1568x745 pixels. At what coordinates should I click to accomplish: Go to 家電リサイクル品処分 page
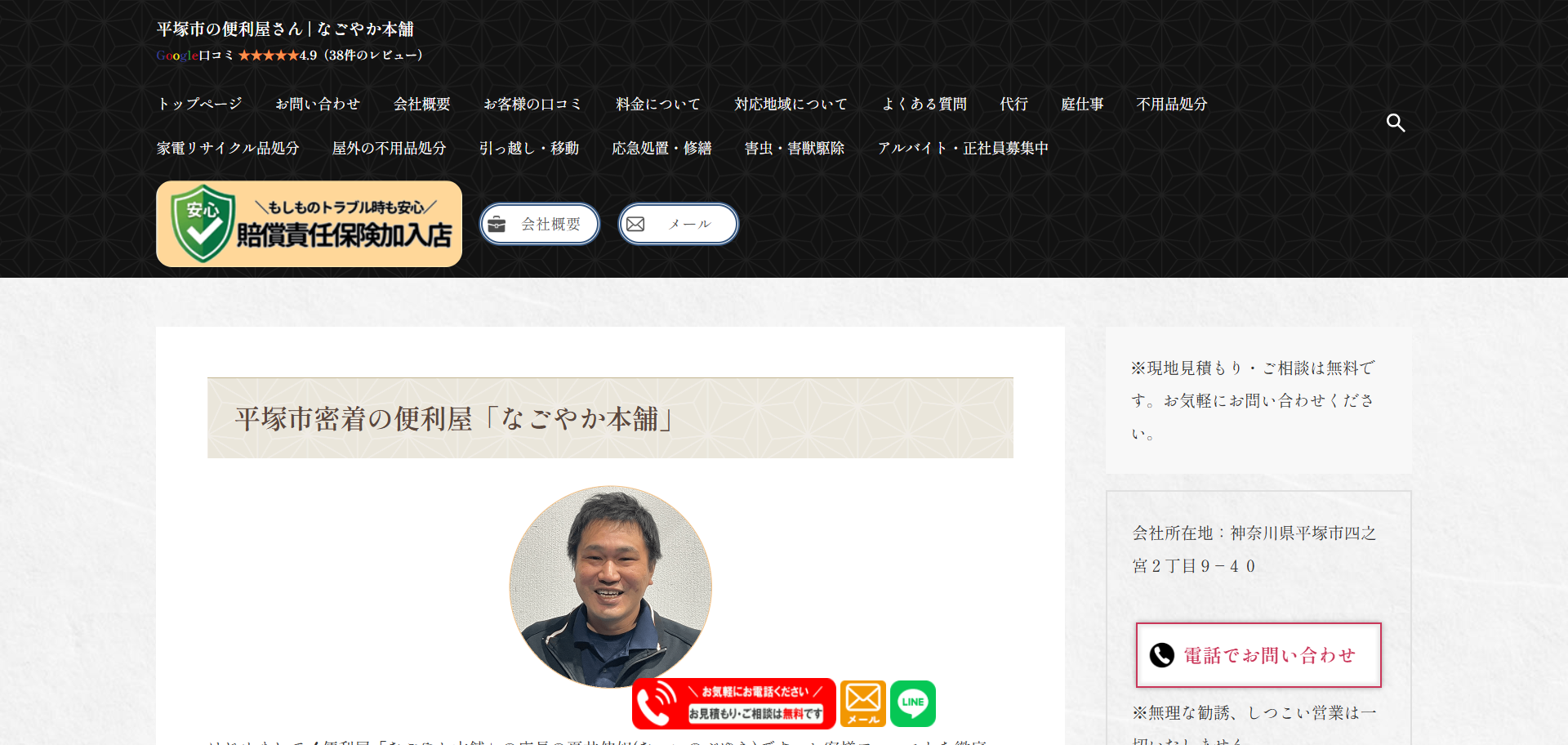pos(228,148)
